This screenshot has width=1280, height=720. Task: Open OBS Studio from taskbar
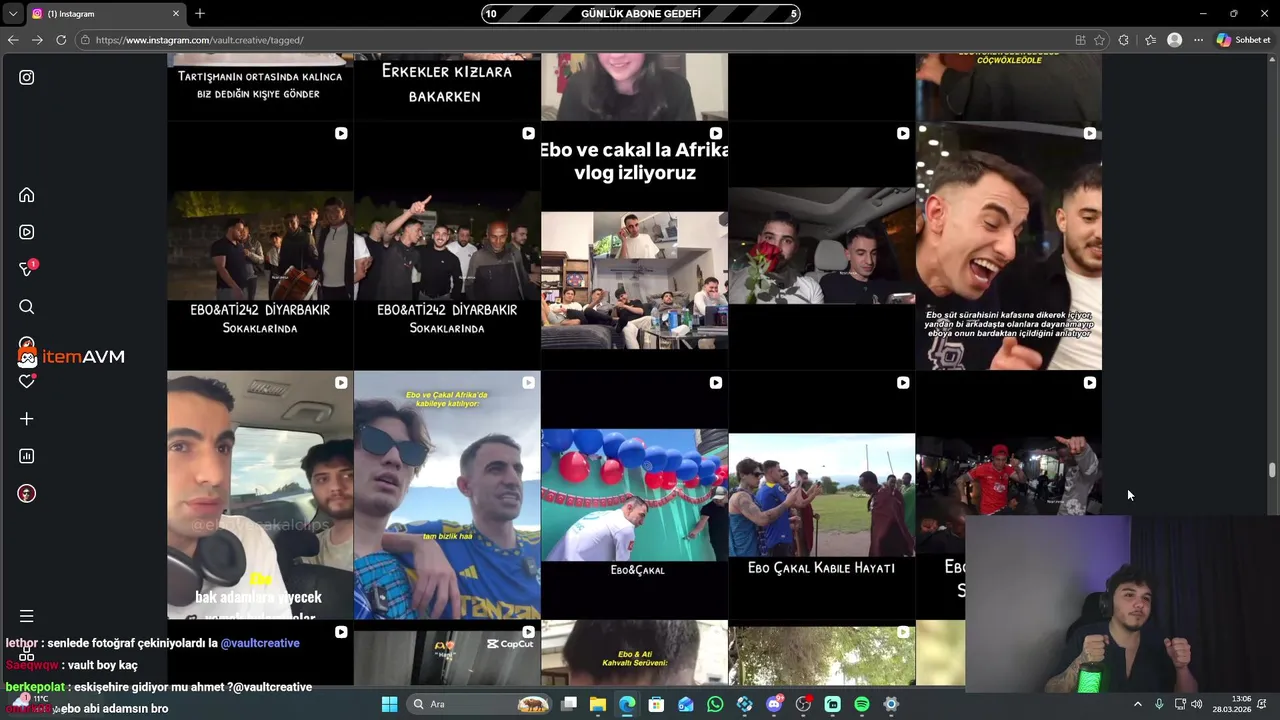click(803, 704)
